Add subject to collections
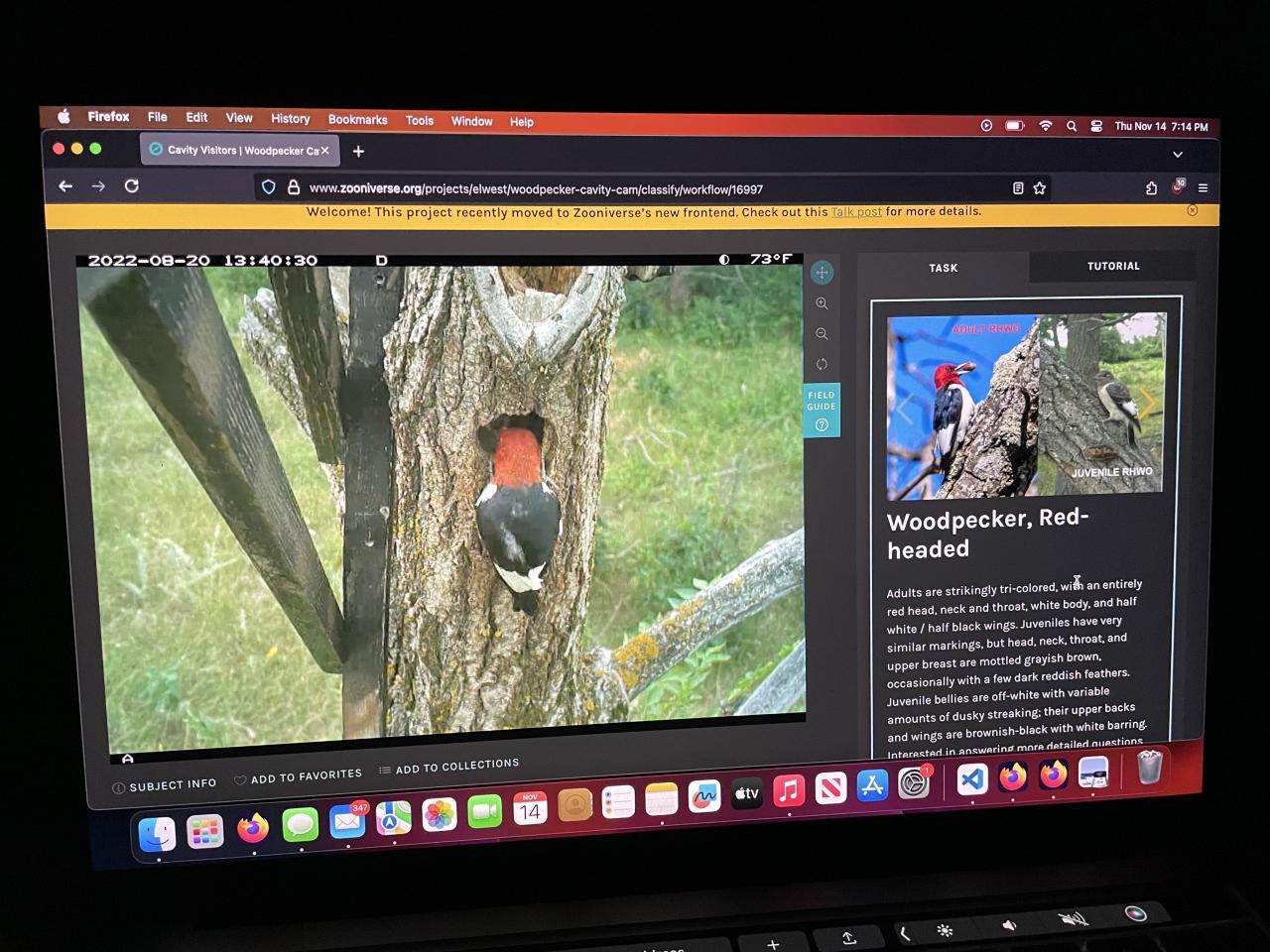This screenshot has height=952, width=1270. coord(448,767)
